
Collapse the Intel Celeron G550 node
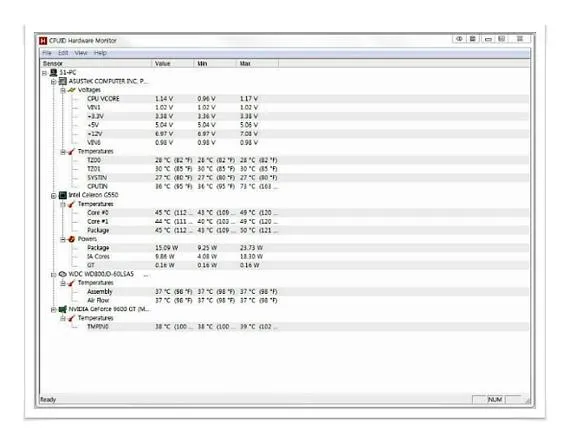click(x=53, y=196)
